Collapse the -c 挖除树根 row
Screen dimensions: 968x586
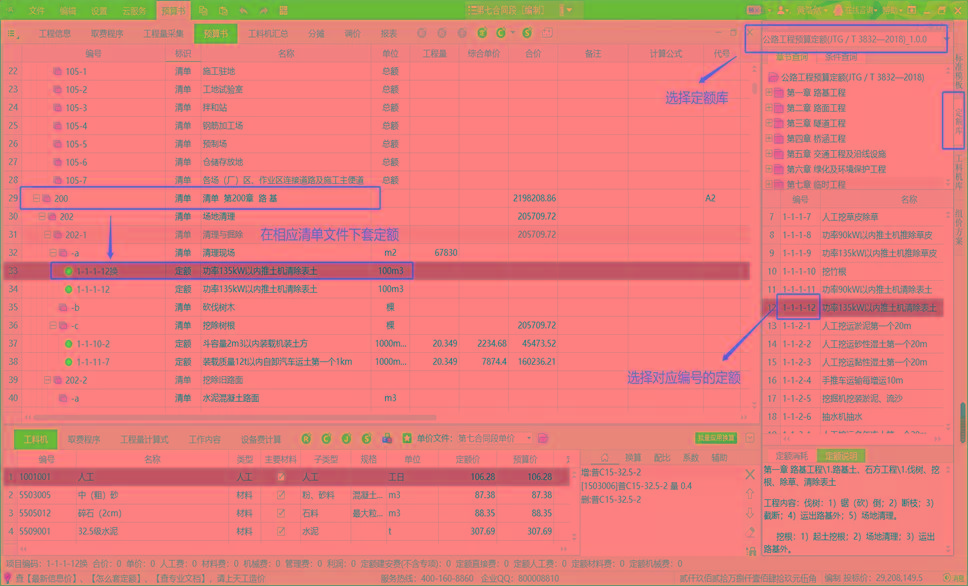click(54, 325)
